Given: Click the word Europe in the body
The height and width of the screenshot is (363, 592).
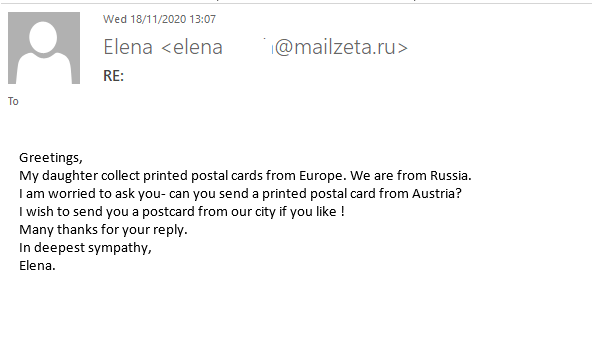Looking at the screenshot, I should [x=321, y=176].
